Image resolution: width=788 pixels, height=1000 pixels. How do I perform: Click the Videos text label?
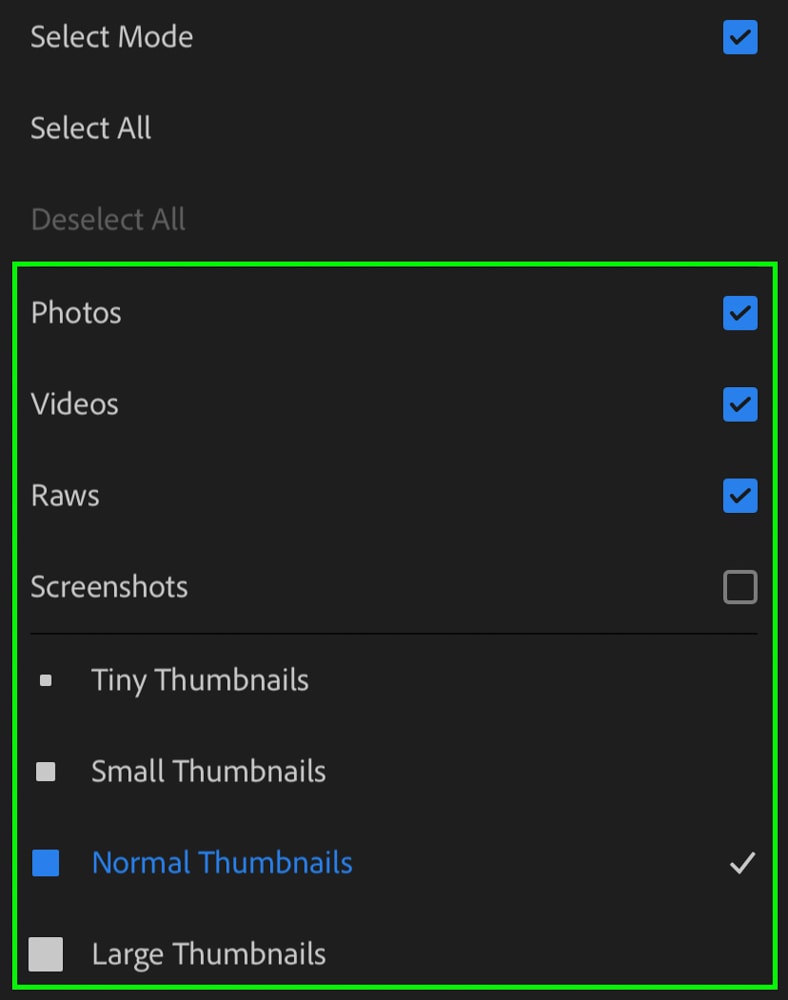(75, 404)
